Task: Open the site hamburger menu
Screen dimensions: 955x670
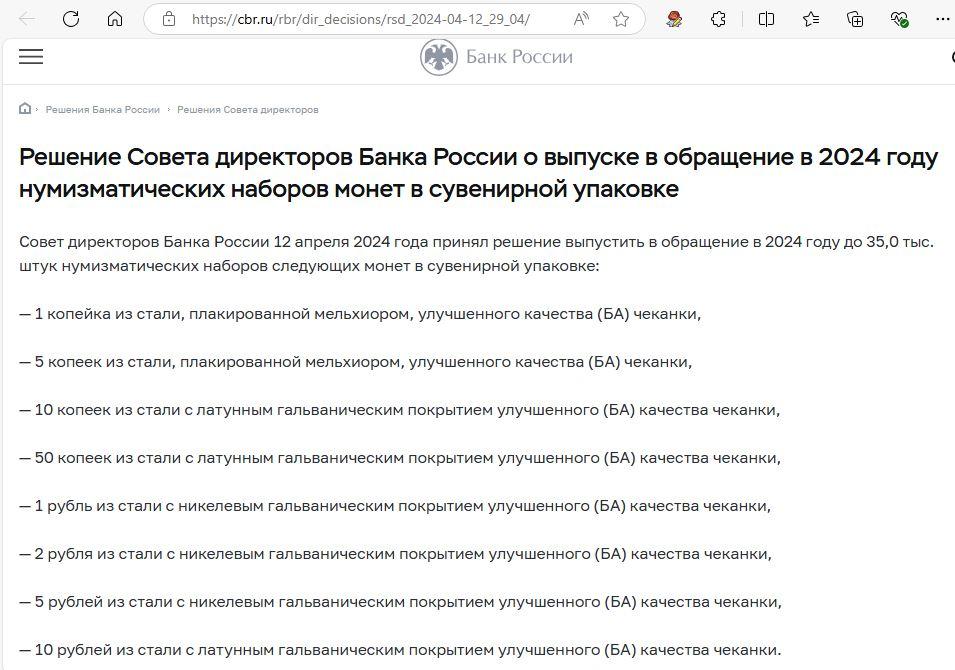Action: pyautogui.click(x=31, y=57)
